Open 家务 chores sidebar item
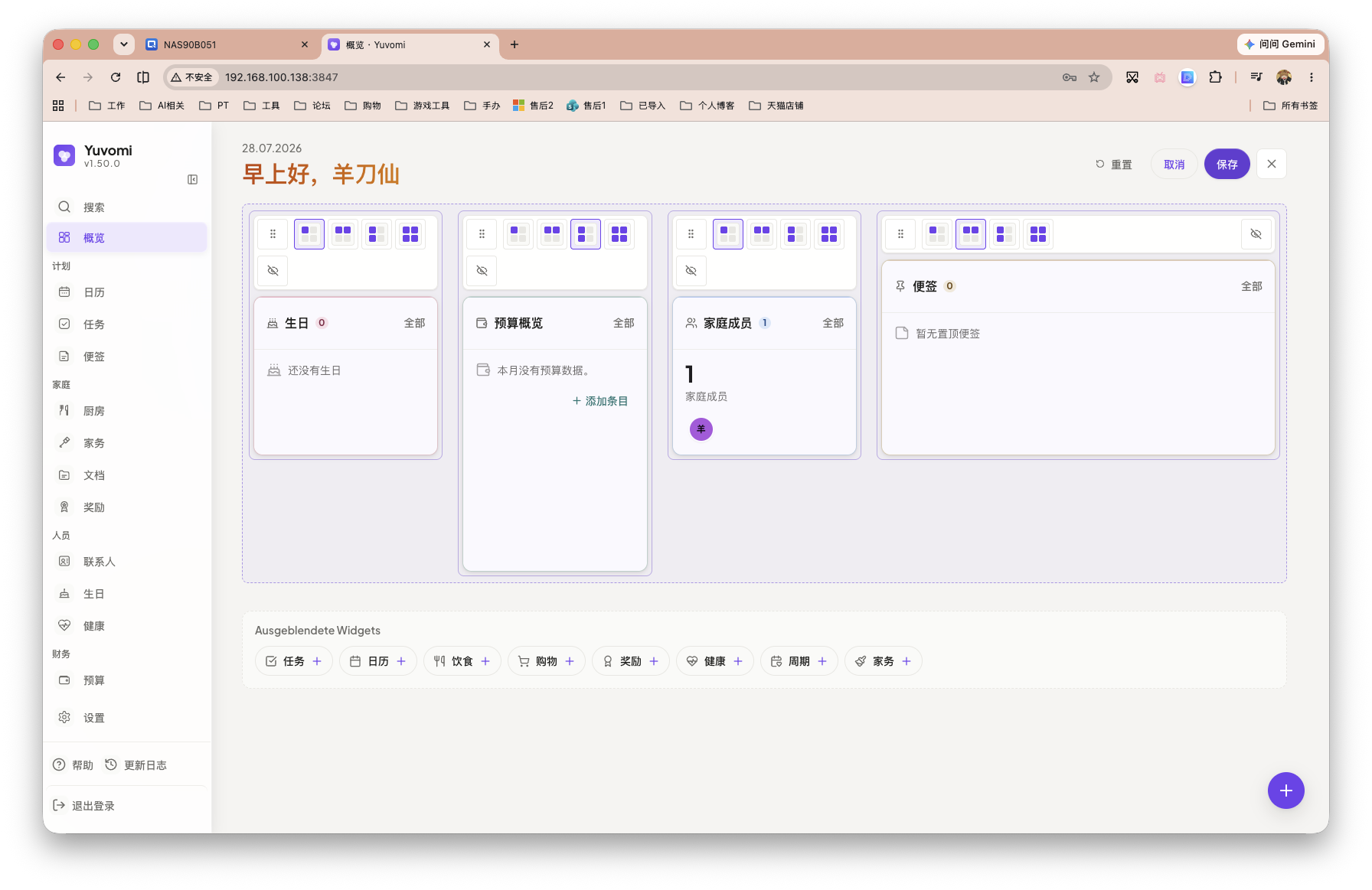Screen dimensions: 1372x890 click(127, 443)
